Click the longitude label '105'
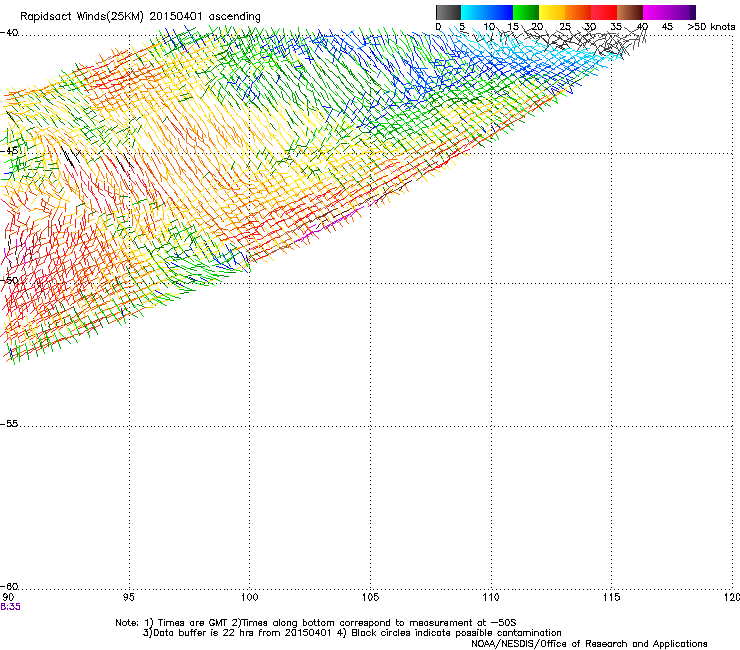 370,598
